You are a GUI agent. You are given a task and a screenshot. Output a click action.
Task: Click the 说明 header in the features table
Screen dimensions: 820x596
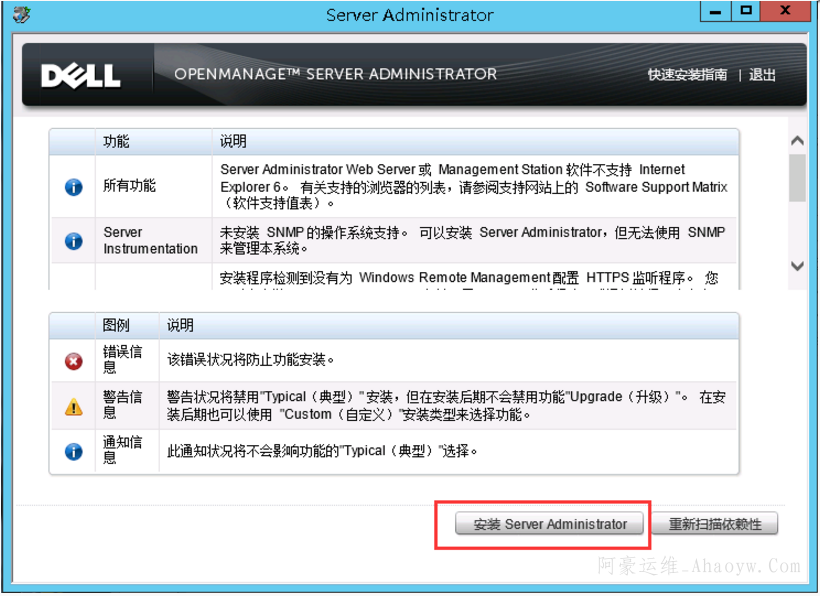point(233,141)
